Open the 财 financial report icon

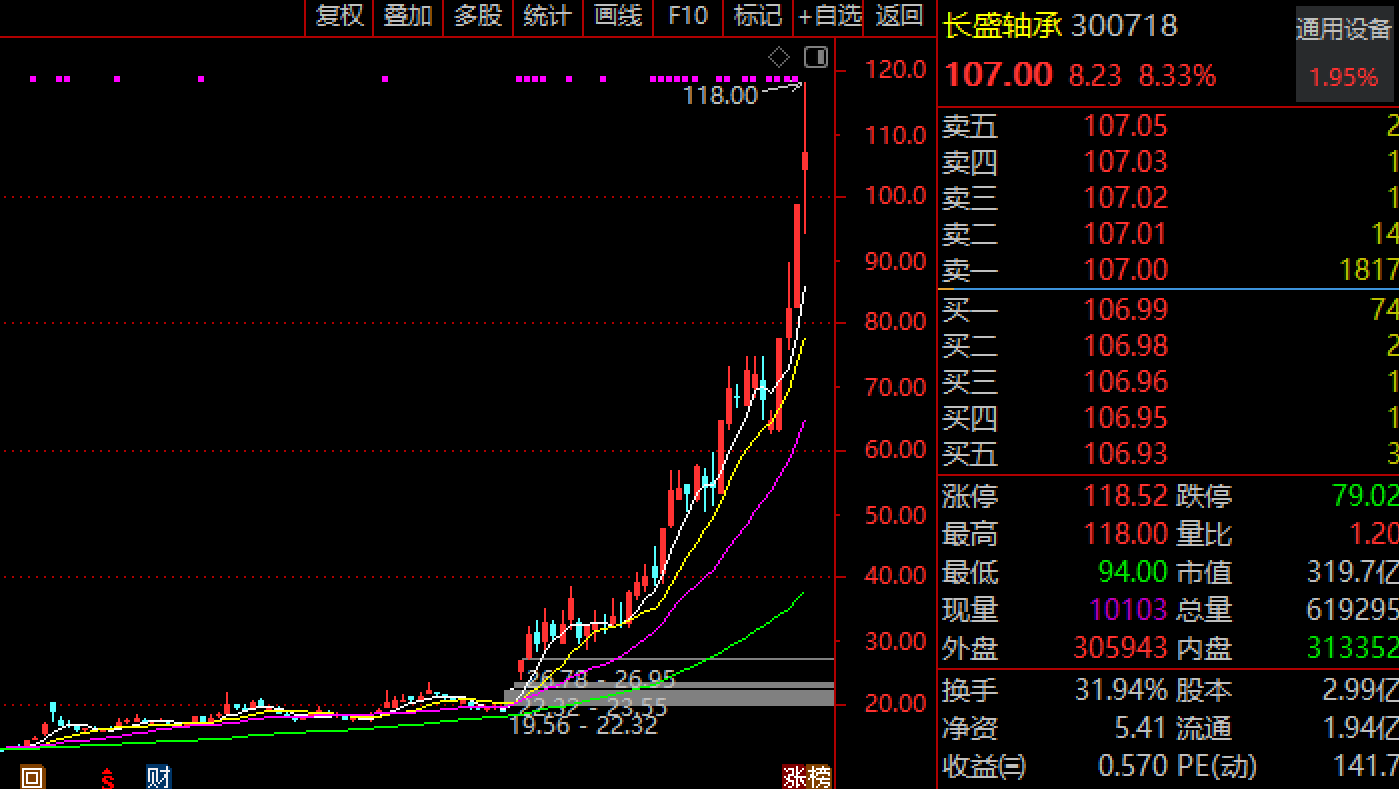[158, 777]
